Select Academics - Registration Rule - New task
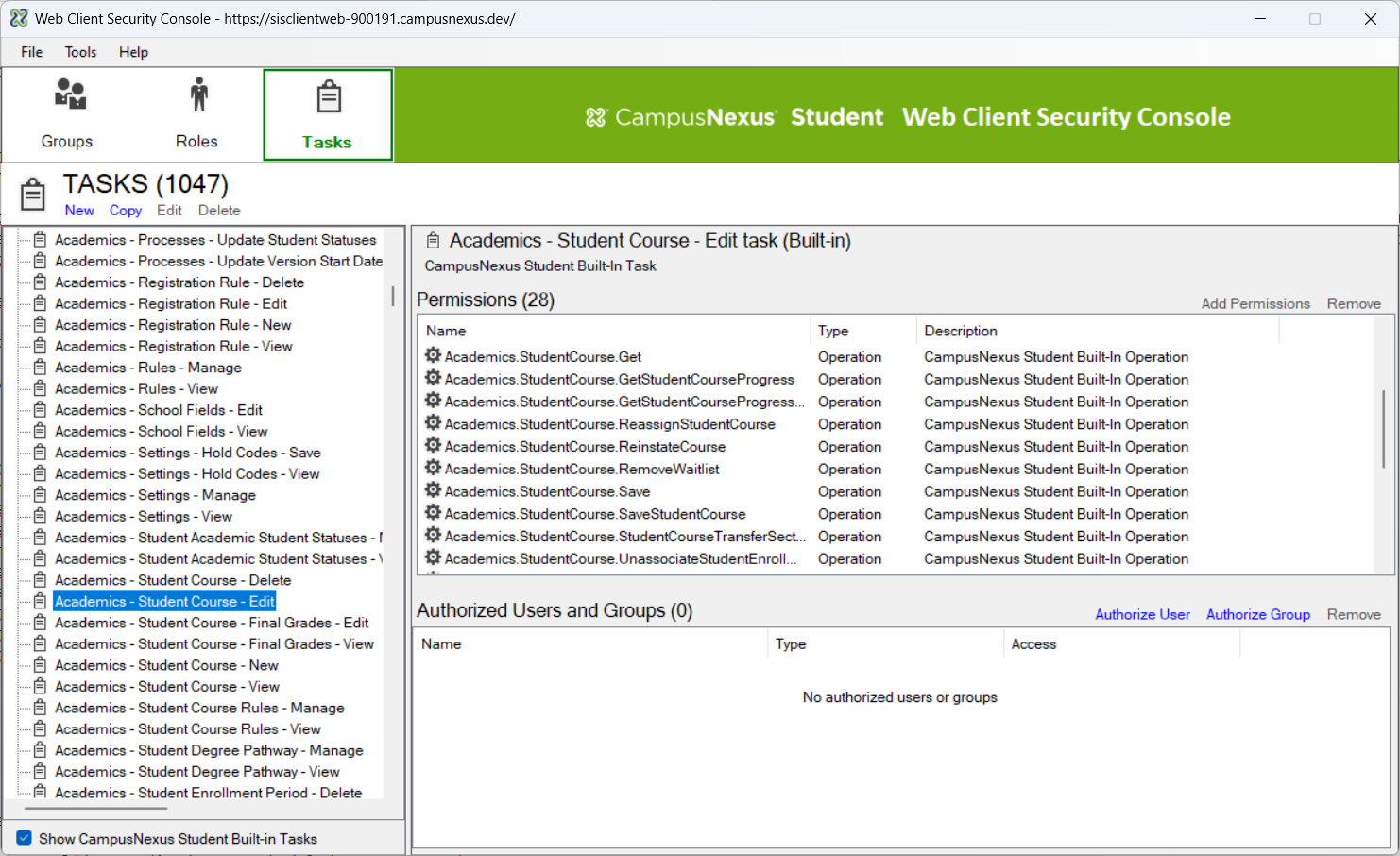This screenshot has width=1400, height=856. 173,325
